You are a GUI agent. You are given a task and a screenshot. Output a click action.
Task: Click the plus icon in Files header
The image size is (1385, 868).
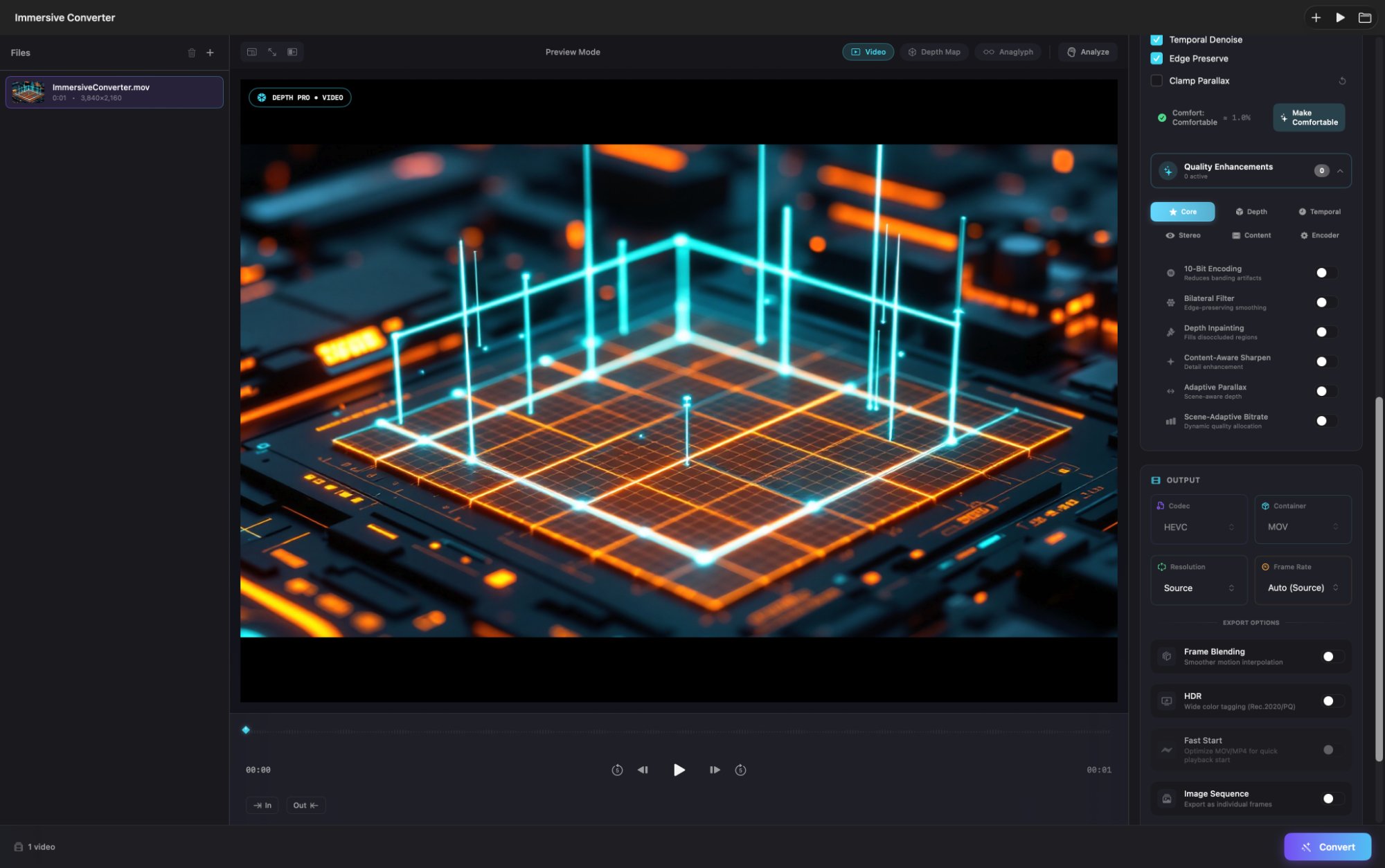tap(211, 53)
